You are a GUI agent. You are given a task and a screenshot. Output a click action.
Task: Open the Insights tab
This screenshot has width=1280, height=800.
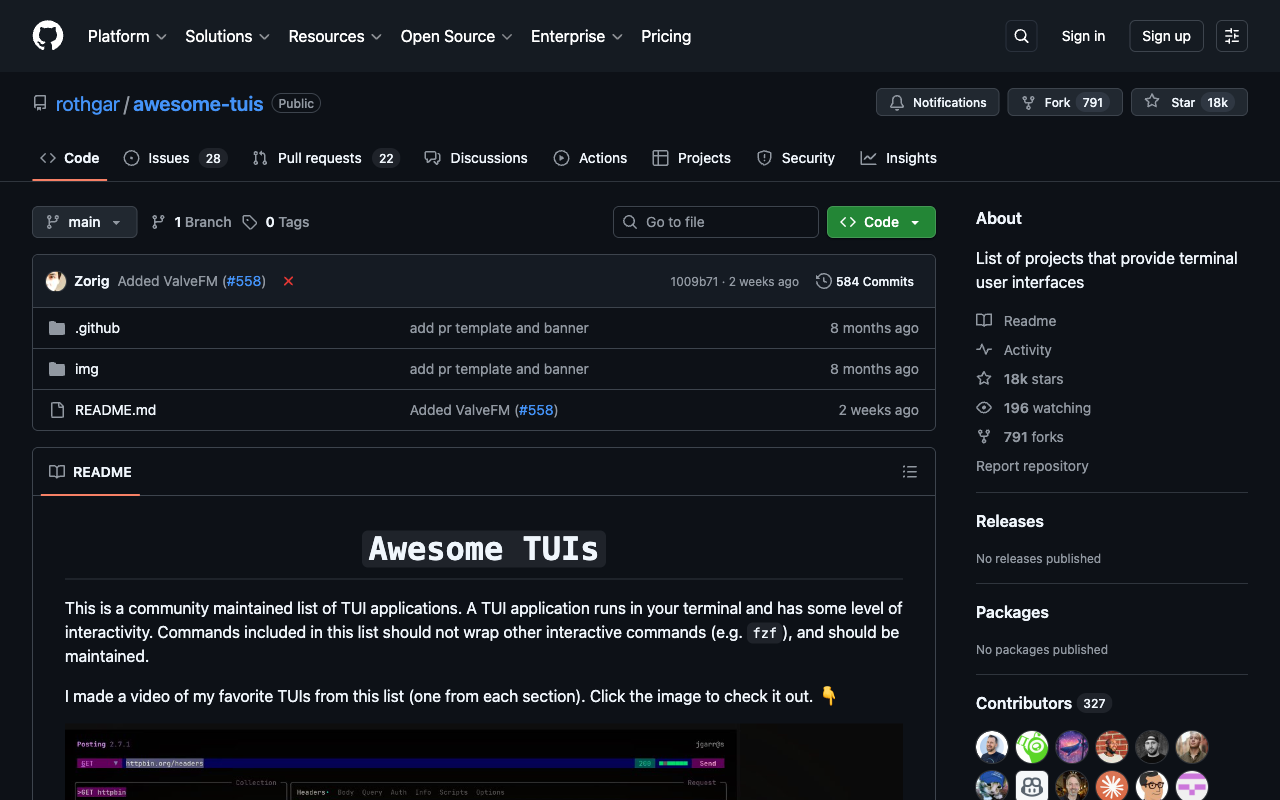coord(899,158)
